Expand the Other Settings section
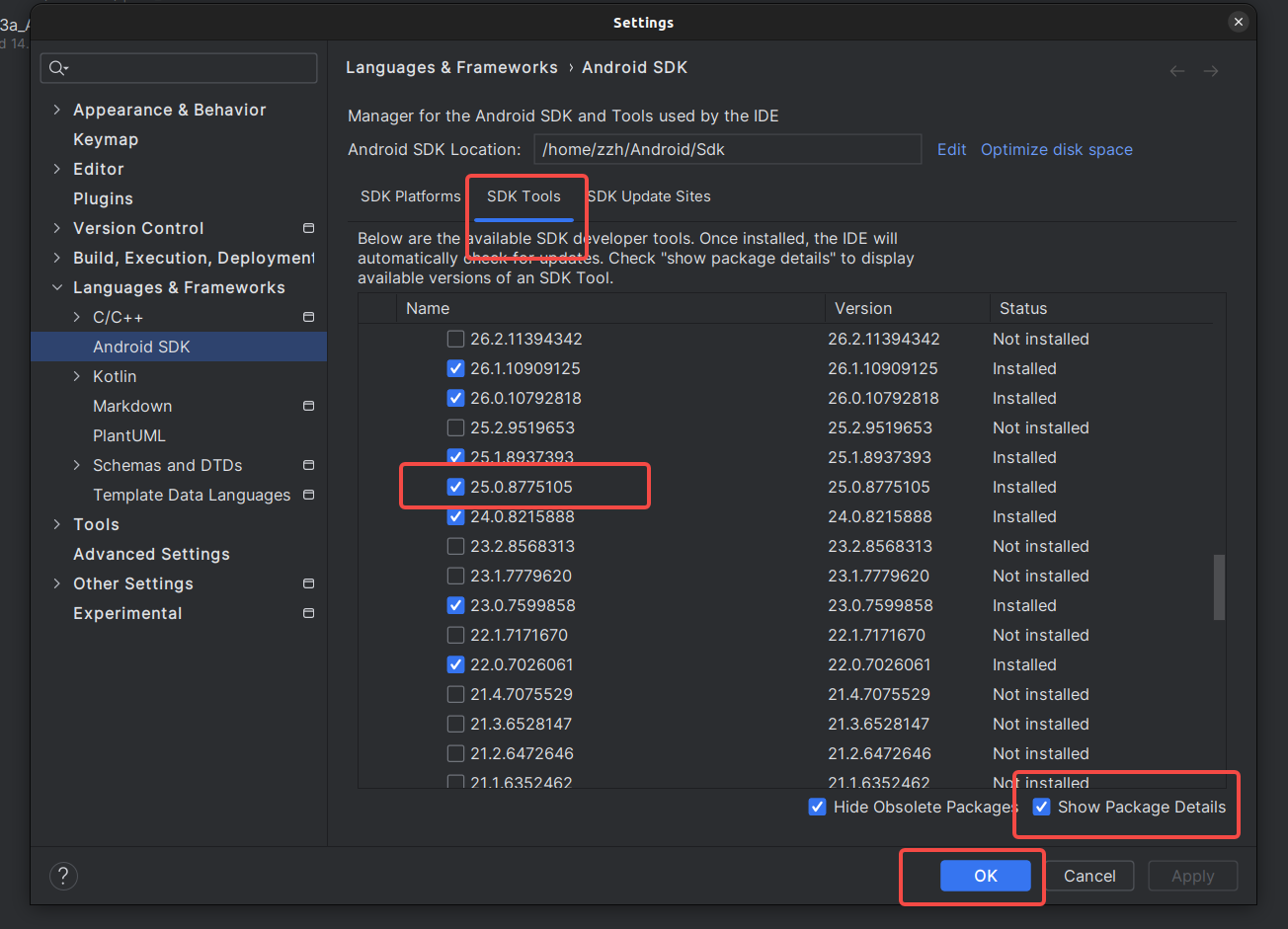1288x929 pixels. [x=56, y=583]
